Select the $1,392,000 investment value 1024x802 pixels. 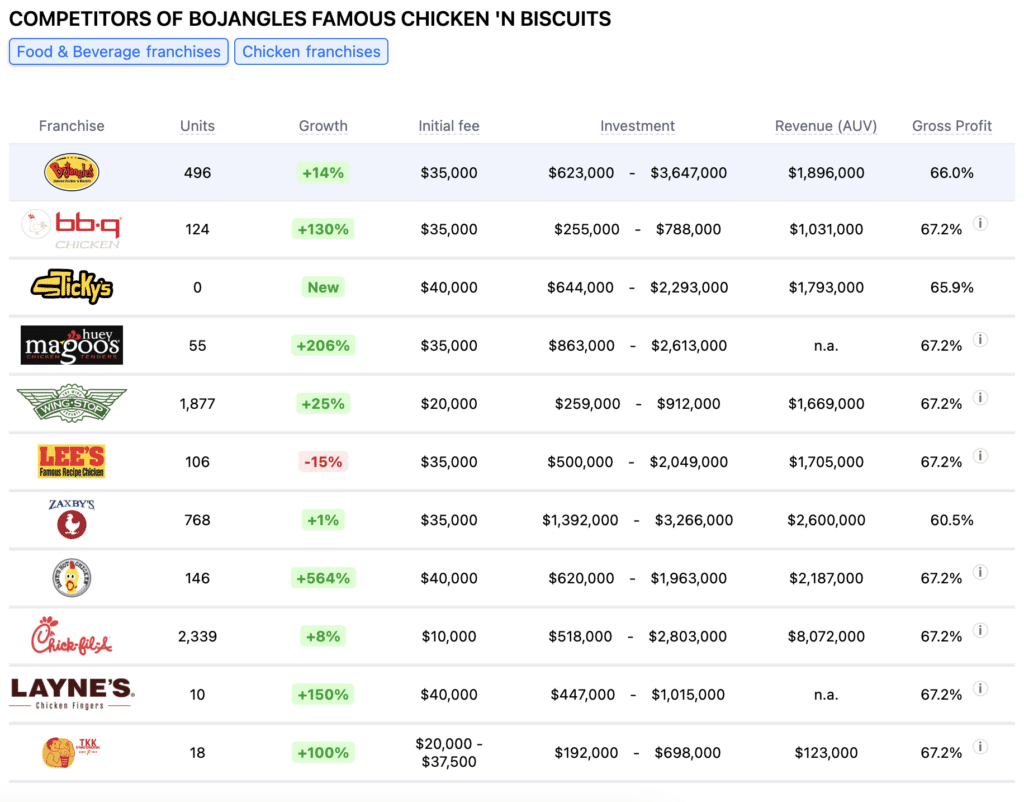(x=580, y=520)
